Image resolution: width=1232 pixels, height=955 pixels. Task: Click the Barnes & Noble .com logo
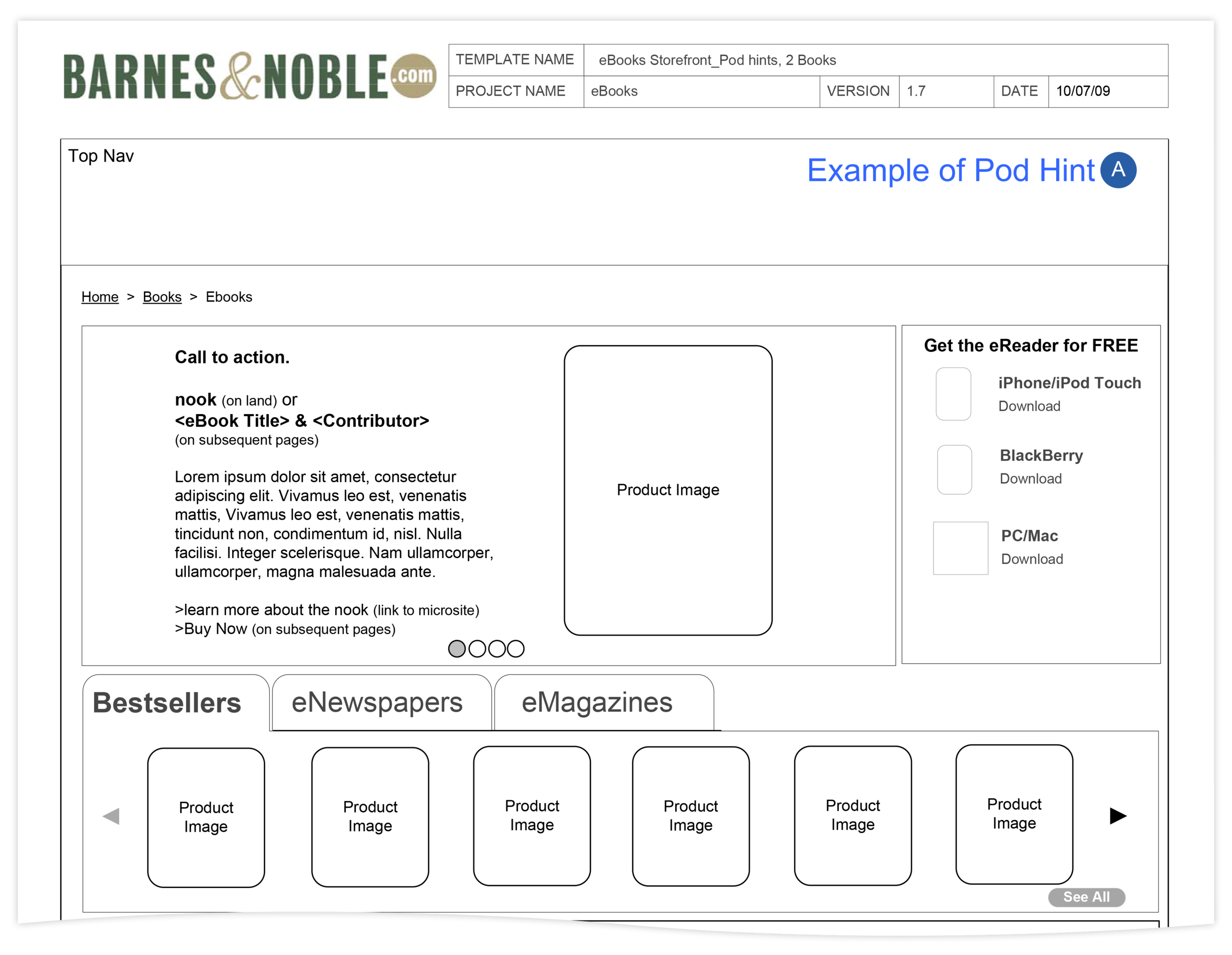250,76
